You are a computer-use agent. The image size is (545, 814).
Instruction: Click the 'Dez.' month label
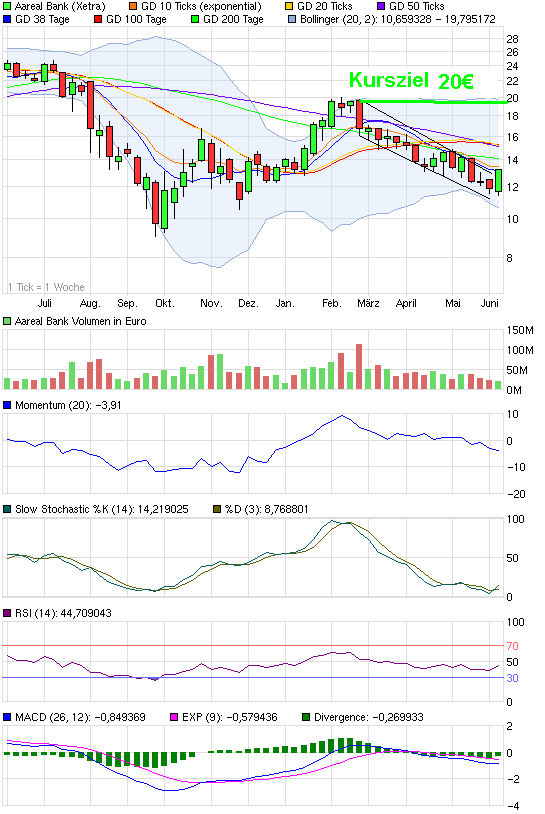coord(248,303)
